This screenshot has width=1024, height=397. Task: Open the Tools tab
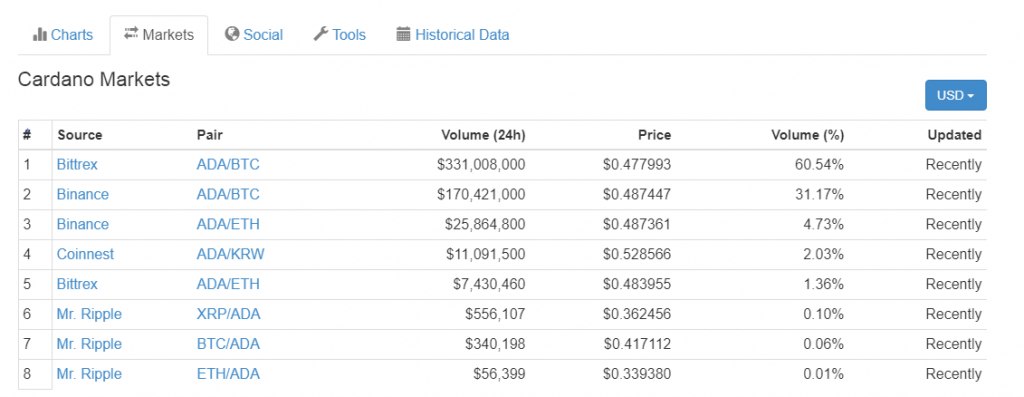click(340, 35)
